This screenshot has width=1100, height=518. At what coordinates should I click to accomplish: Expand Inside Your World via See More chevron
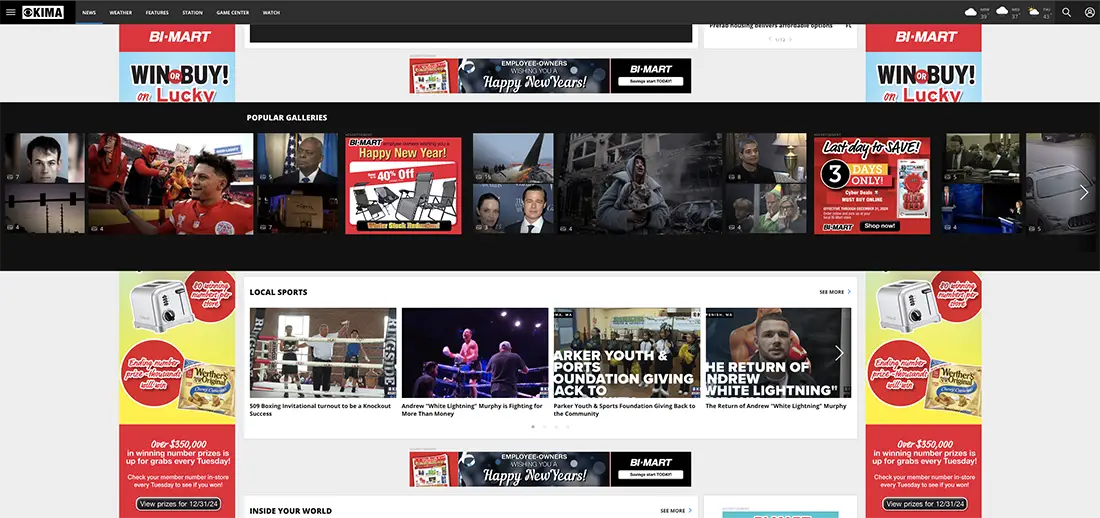(690, 511)
